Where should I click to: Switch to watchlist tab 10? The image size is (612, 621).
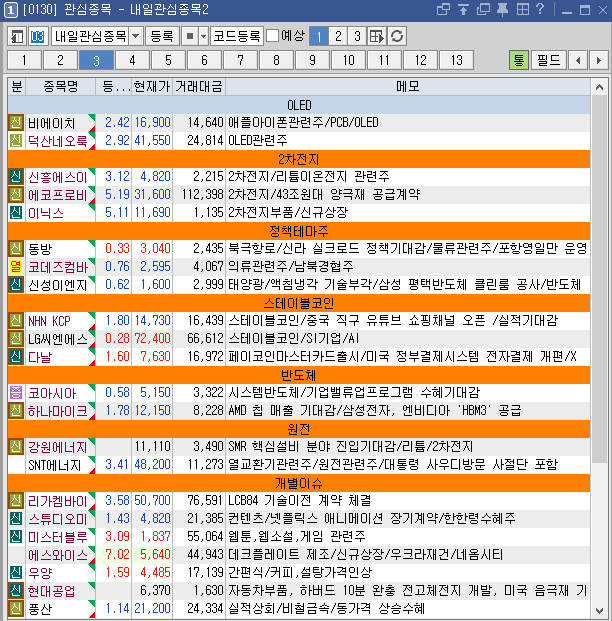349,60
